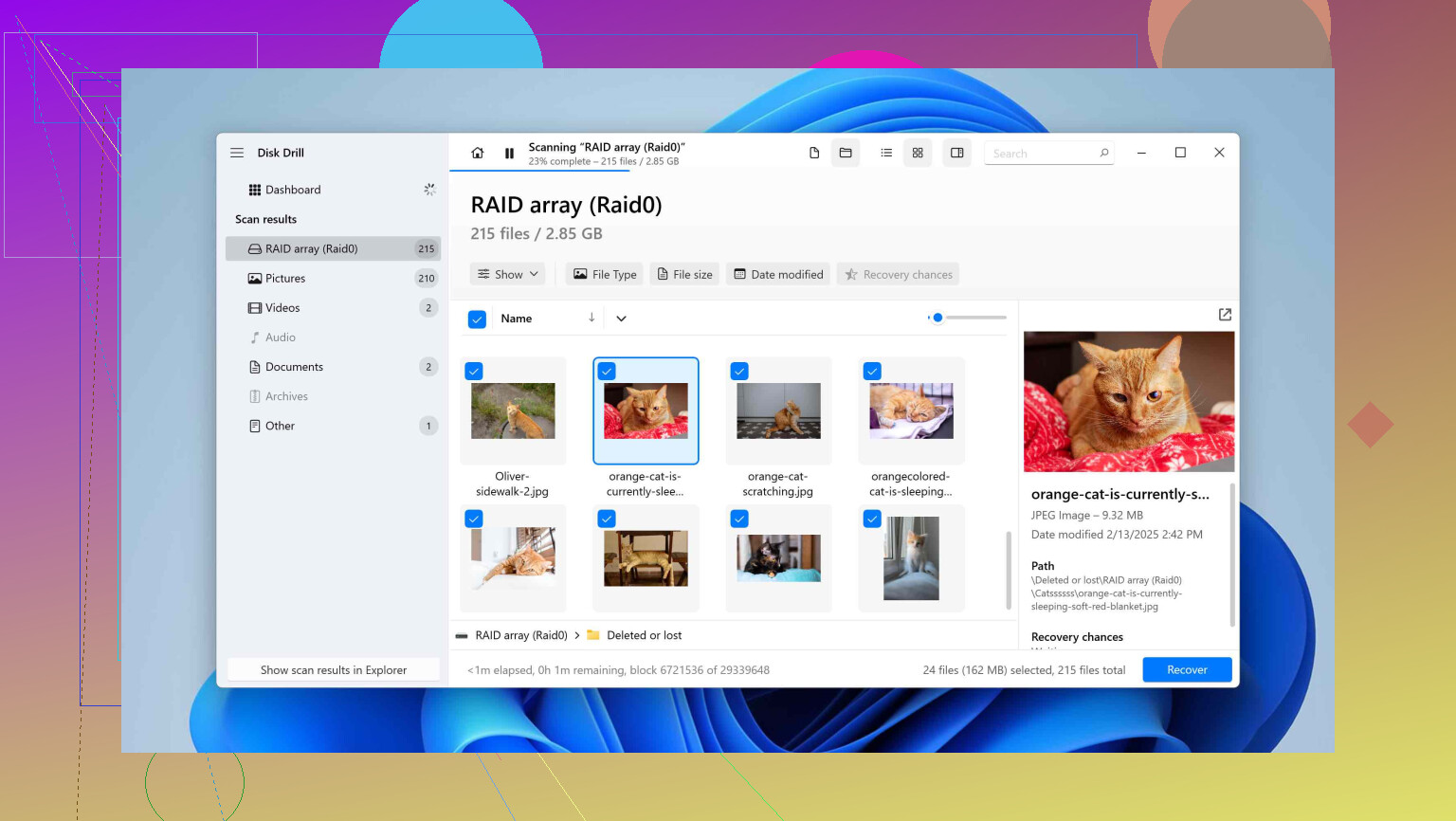This screenshot has height=821, width=1456.
Task: Open the Show filter dropdown
Action: 508,275
